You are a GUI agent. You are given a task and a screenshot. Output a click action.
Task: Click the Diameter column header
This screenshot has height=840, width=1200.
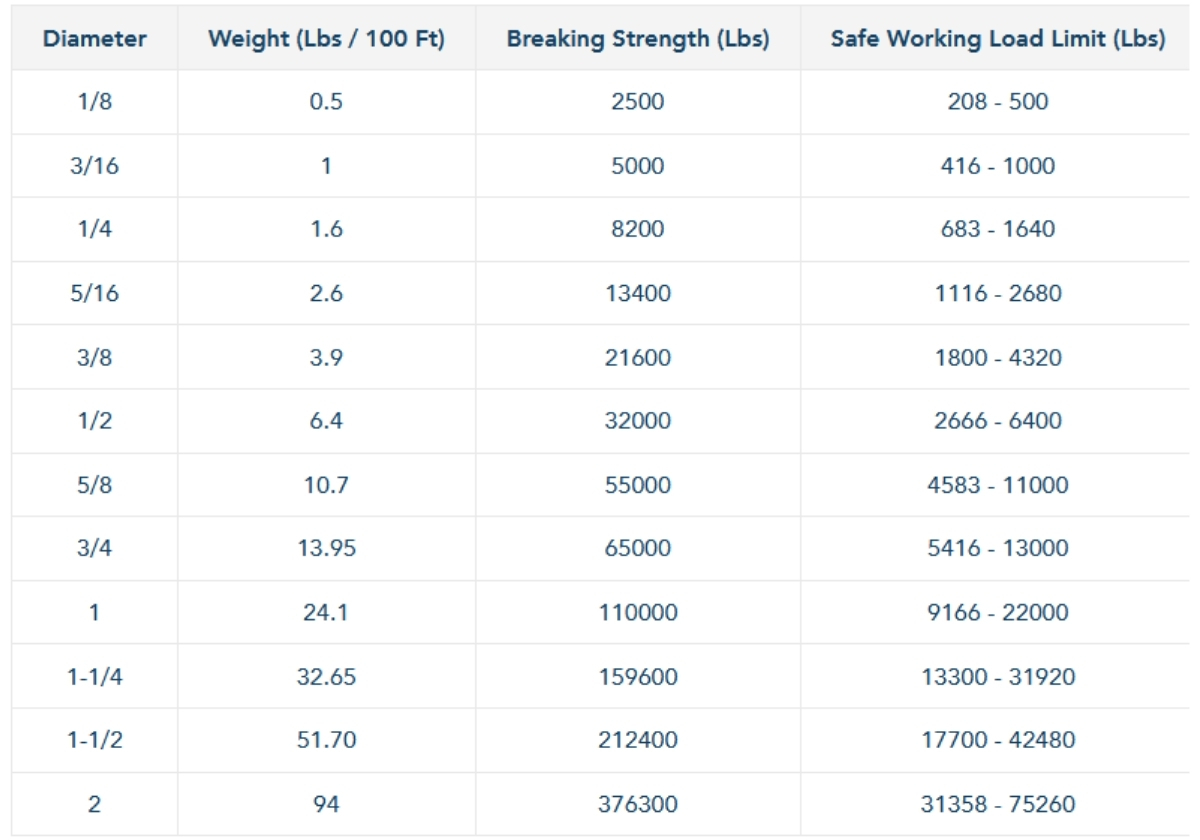[x=95, y=40]
